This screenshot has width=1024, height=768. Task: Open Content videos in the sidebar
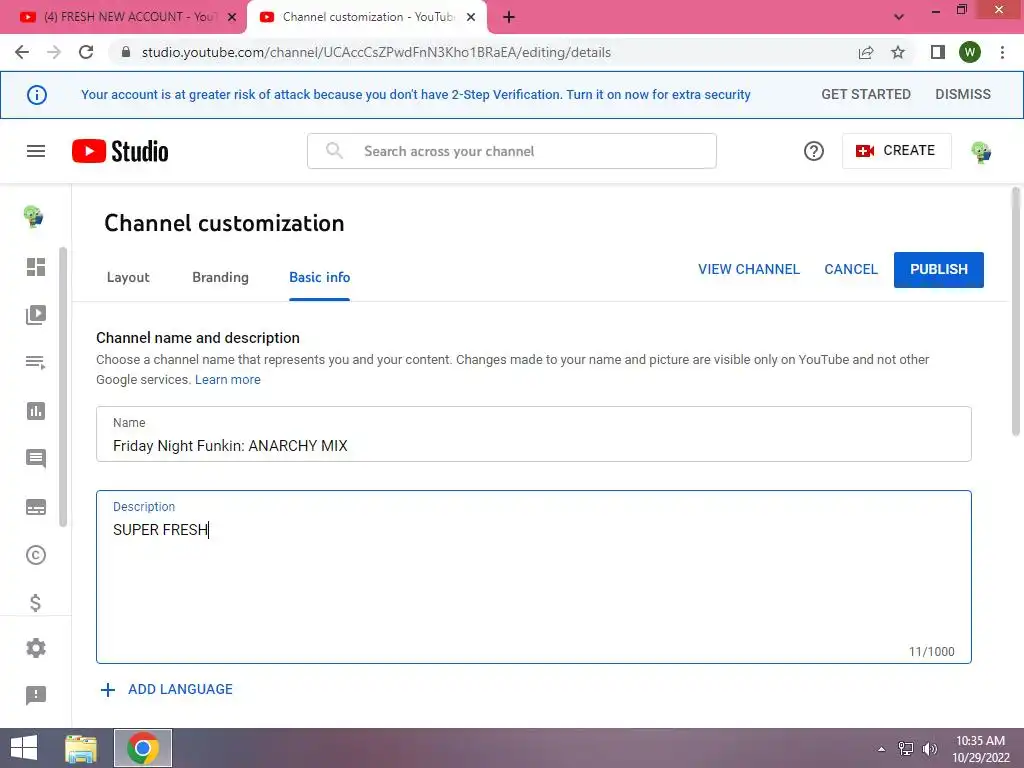pyautogui.click(x=36, y=315)
